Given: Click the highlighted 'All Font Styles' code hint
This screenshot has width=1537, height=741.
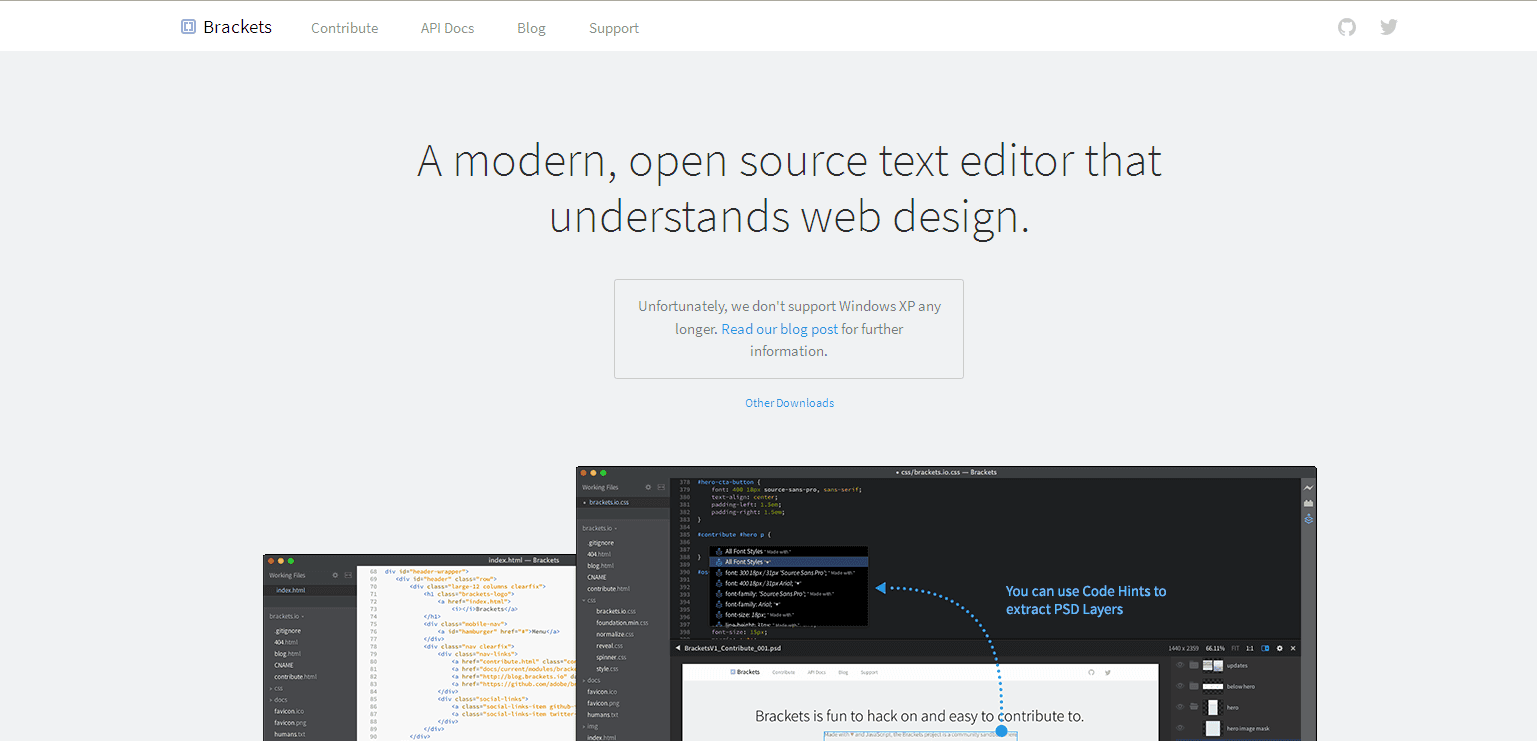Looking at the screenshot, I should click(x=788, y=562).
